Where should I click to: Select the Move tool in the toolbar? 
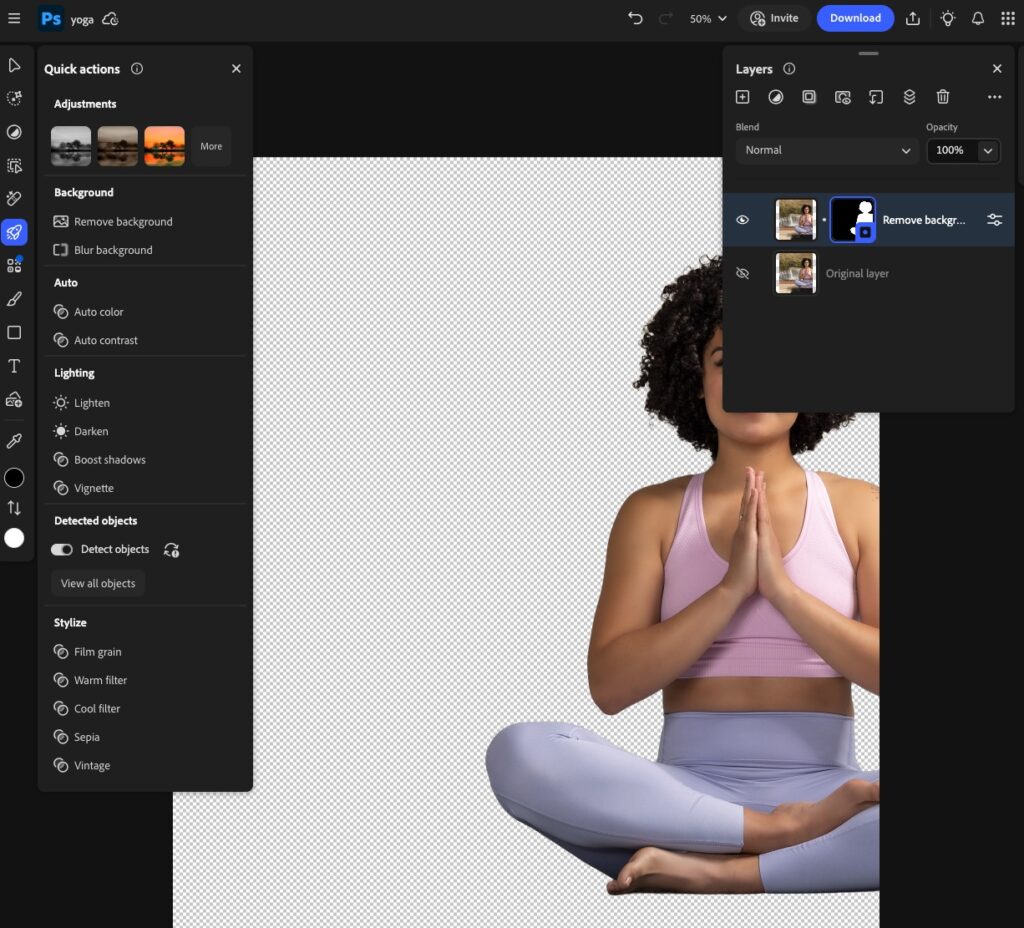click(14, 66)
